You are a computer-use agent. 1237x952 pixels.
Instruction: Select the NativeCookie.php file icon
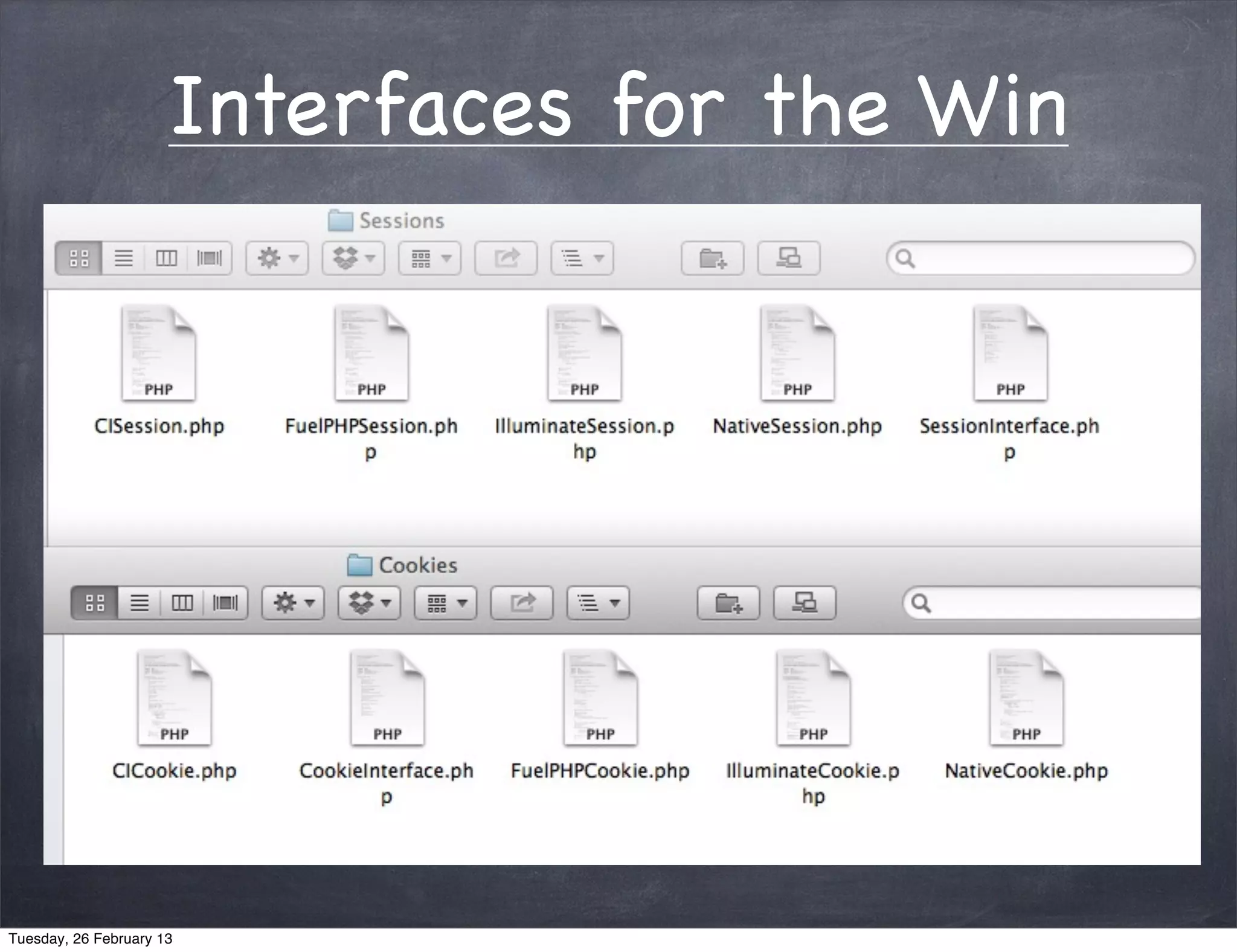tap(1026, 698)
